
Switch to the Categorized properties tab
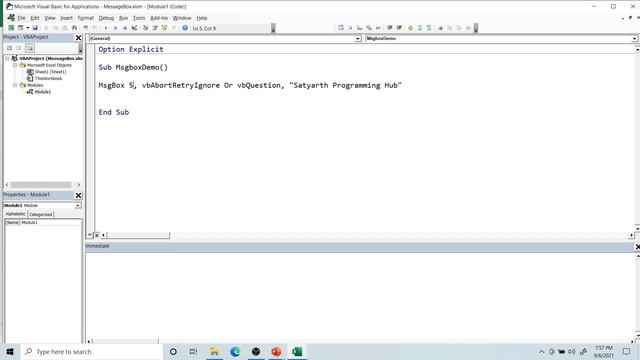pyautogui.click(x=40, y=214)
